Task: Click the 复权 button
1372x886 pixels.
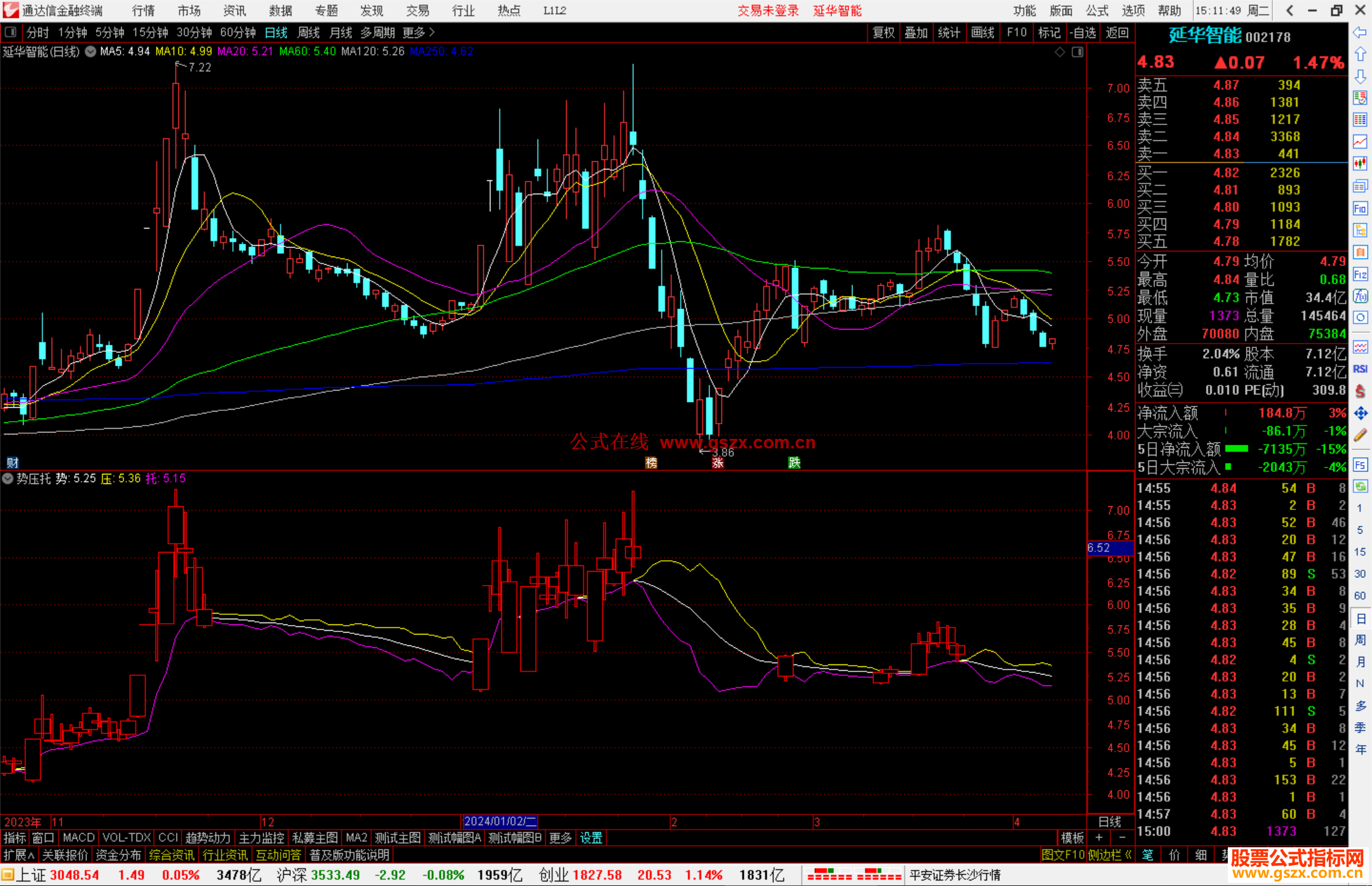Action: pyautogui.click(x=884, y=32)
